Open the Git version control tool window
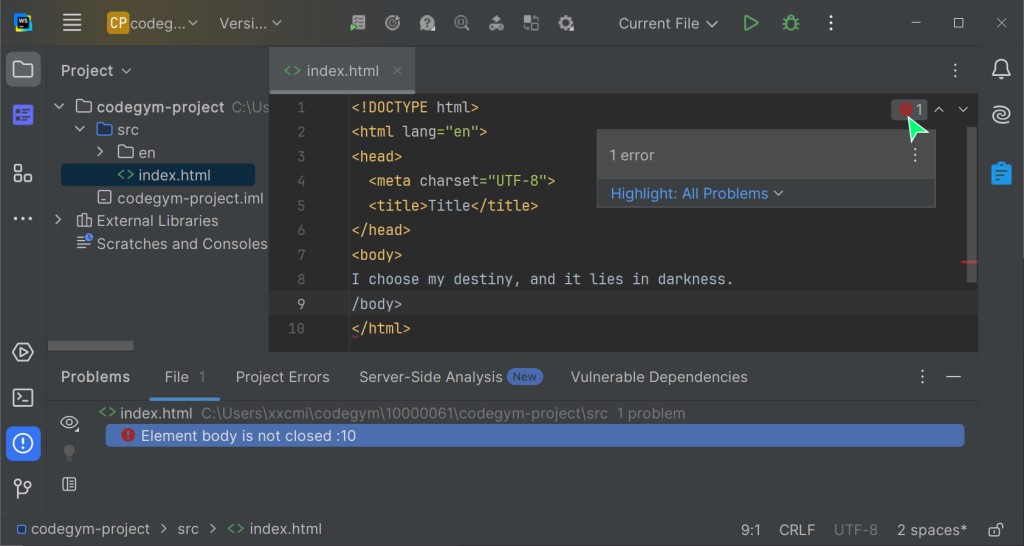1024x546 pixels. tap(23, 488)
